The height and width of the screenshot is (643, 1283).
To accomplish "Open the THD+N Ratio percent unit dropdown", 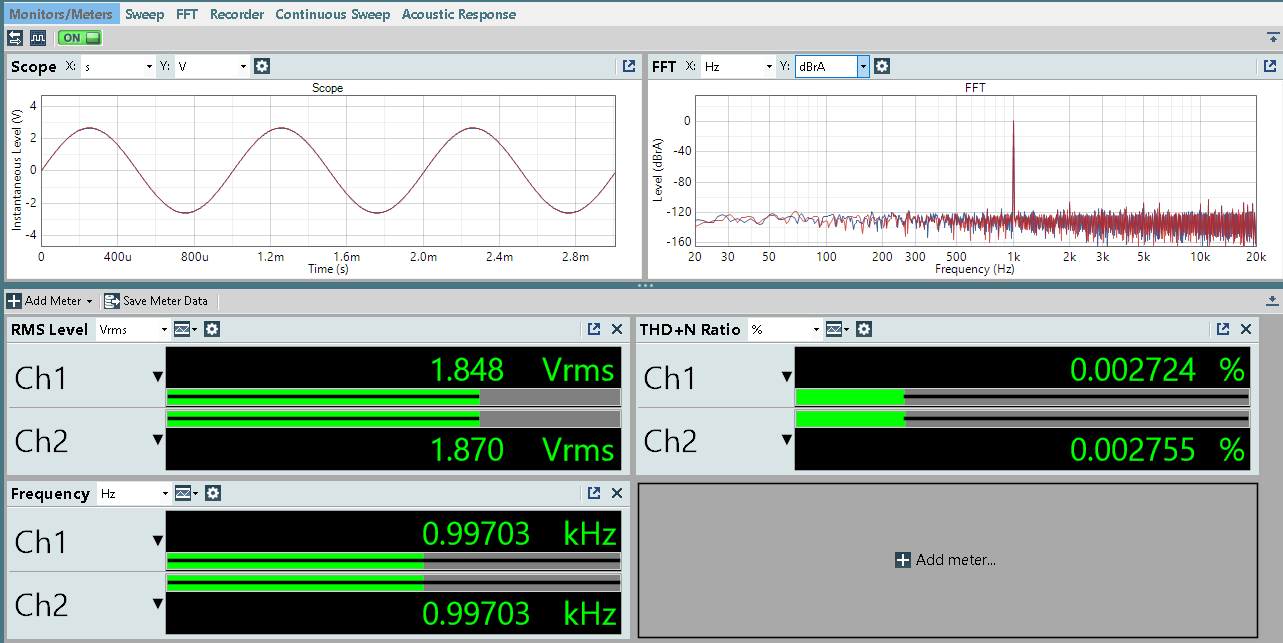I will coord(816,329).
